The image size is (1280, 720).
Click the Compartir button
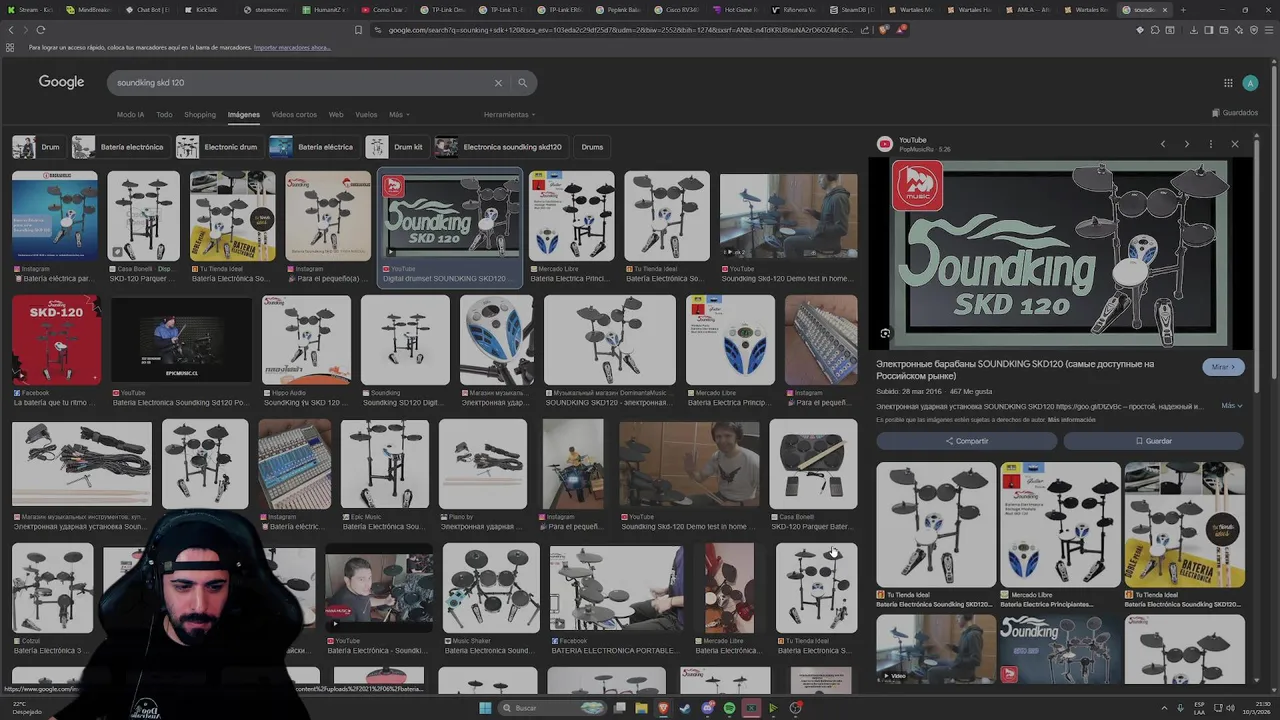[966, 441]
